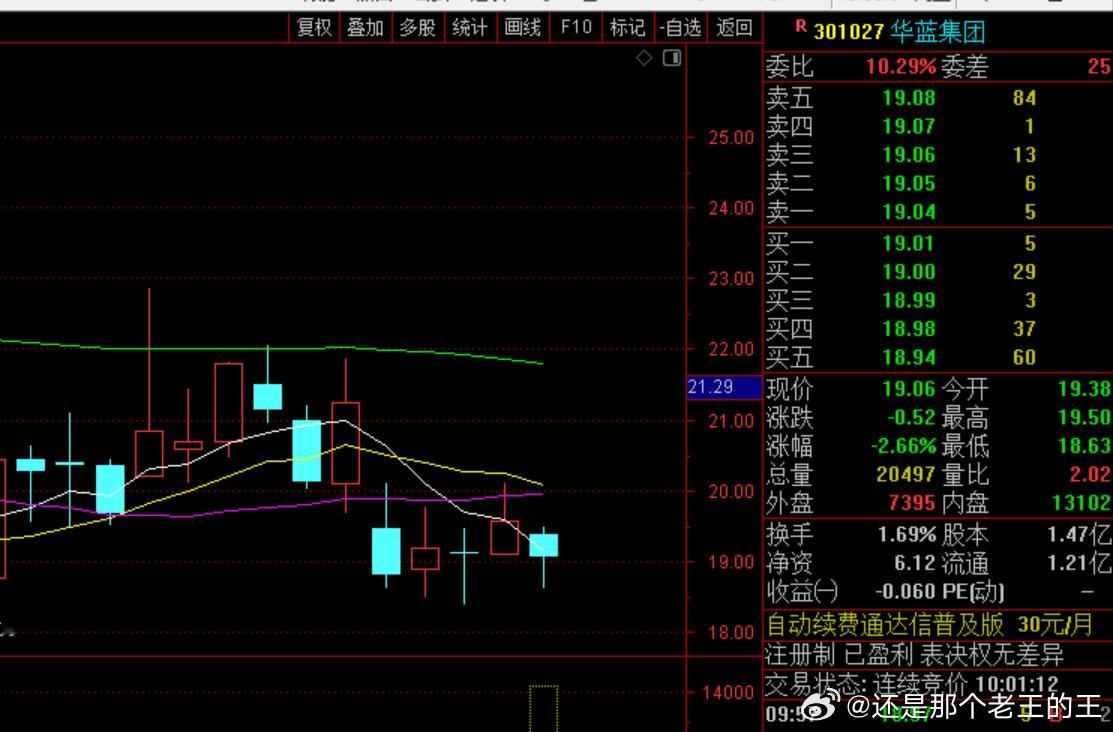This screenshot has width=1113, height=732.
Task: Select 卖三 price 19.06
Action: 909,155
